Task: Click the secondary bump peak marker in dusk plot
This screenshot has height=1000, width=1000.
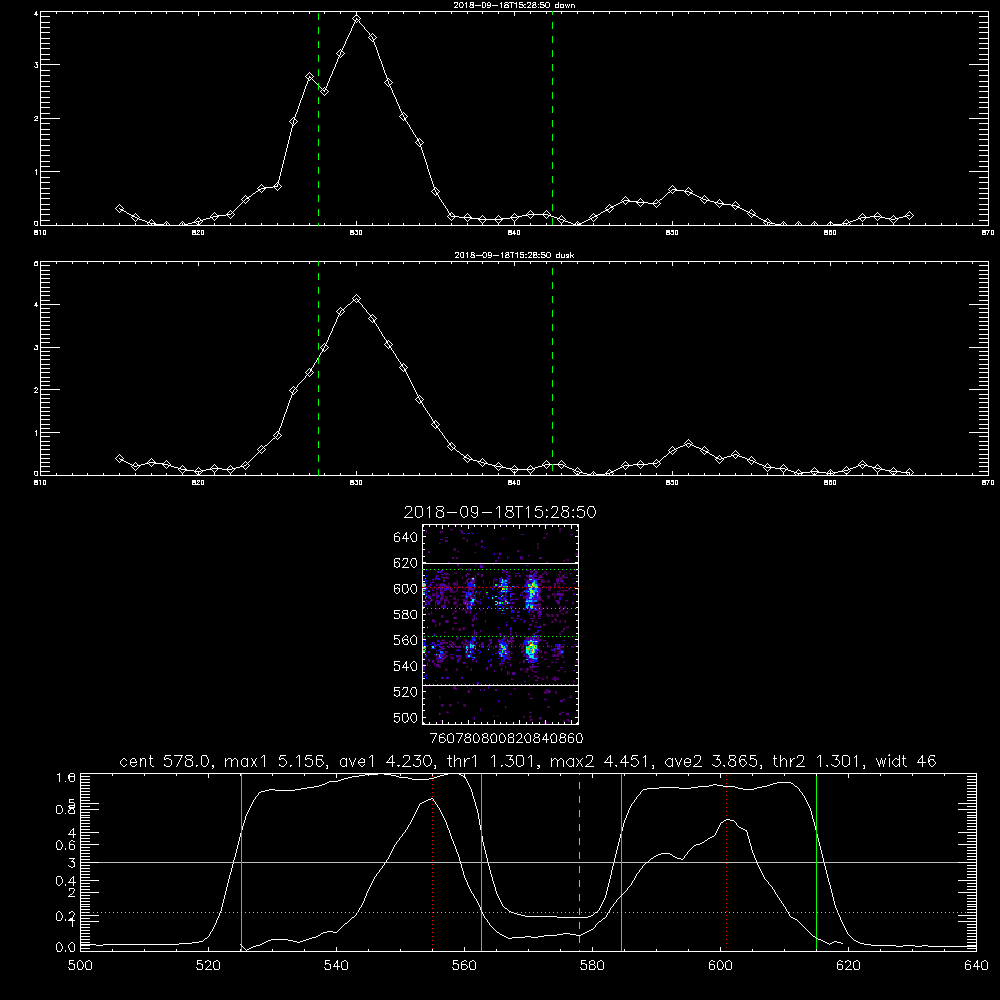Action: click(x=688, y=443)
